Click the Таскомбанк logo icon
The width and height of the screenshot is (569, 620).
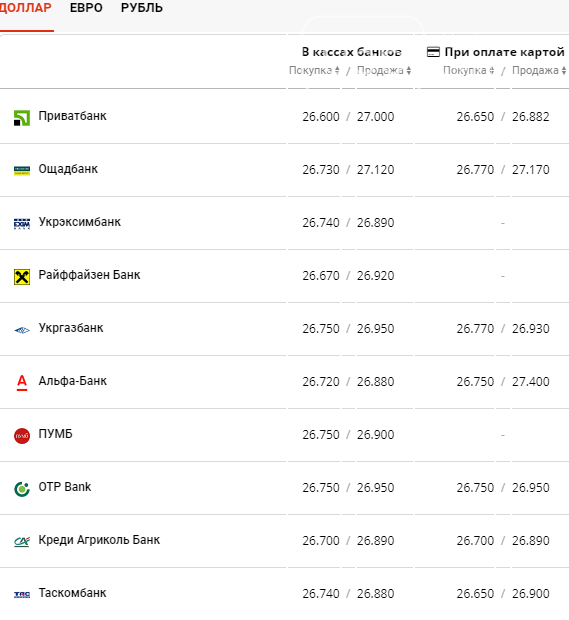pos(22,594)
